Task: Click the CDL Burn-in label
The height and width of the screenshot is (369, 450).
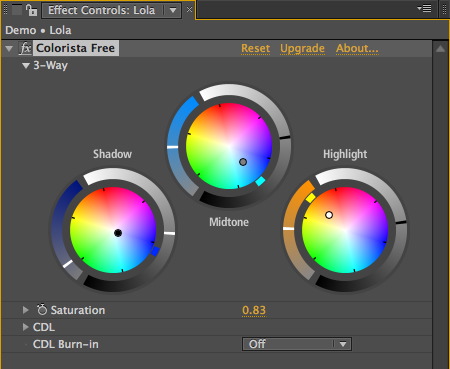Action: coord(66,344)
